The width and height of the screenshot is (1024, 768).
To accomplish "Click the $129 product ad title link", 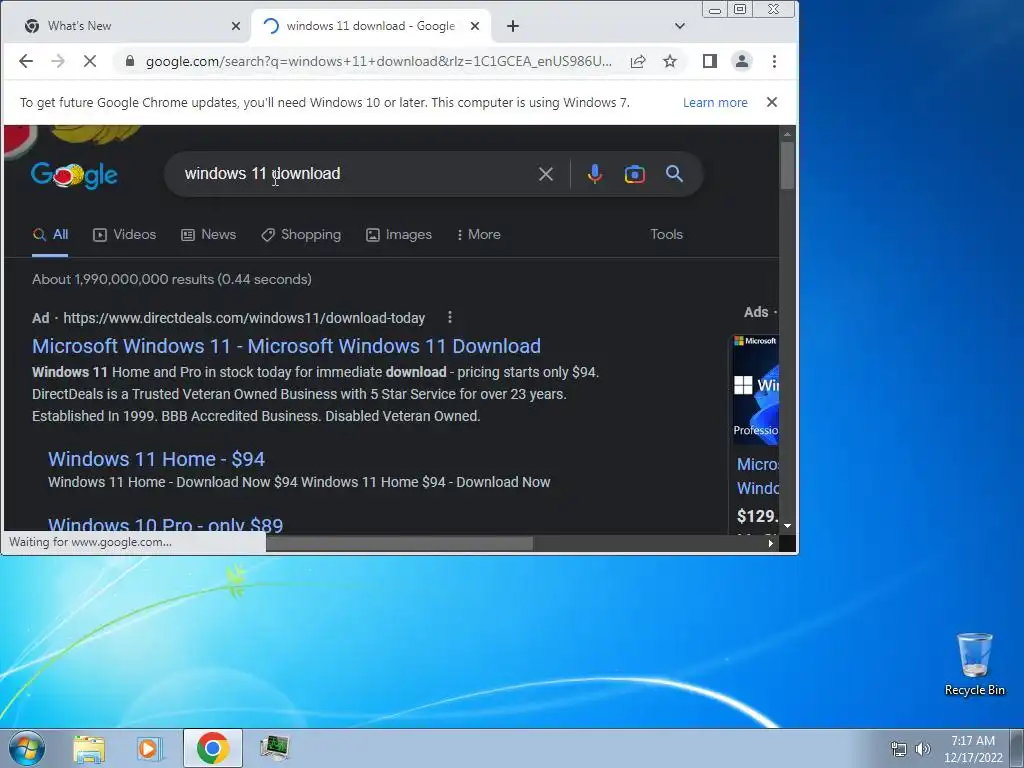I will [x=758, y=476].
